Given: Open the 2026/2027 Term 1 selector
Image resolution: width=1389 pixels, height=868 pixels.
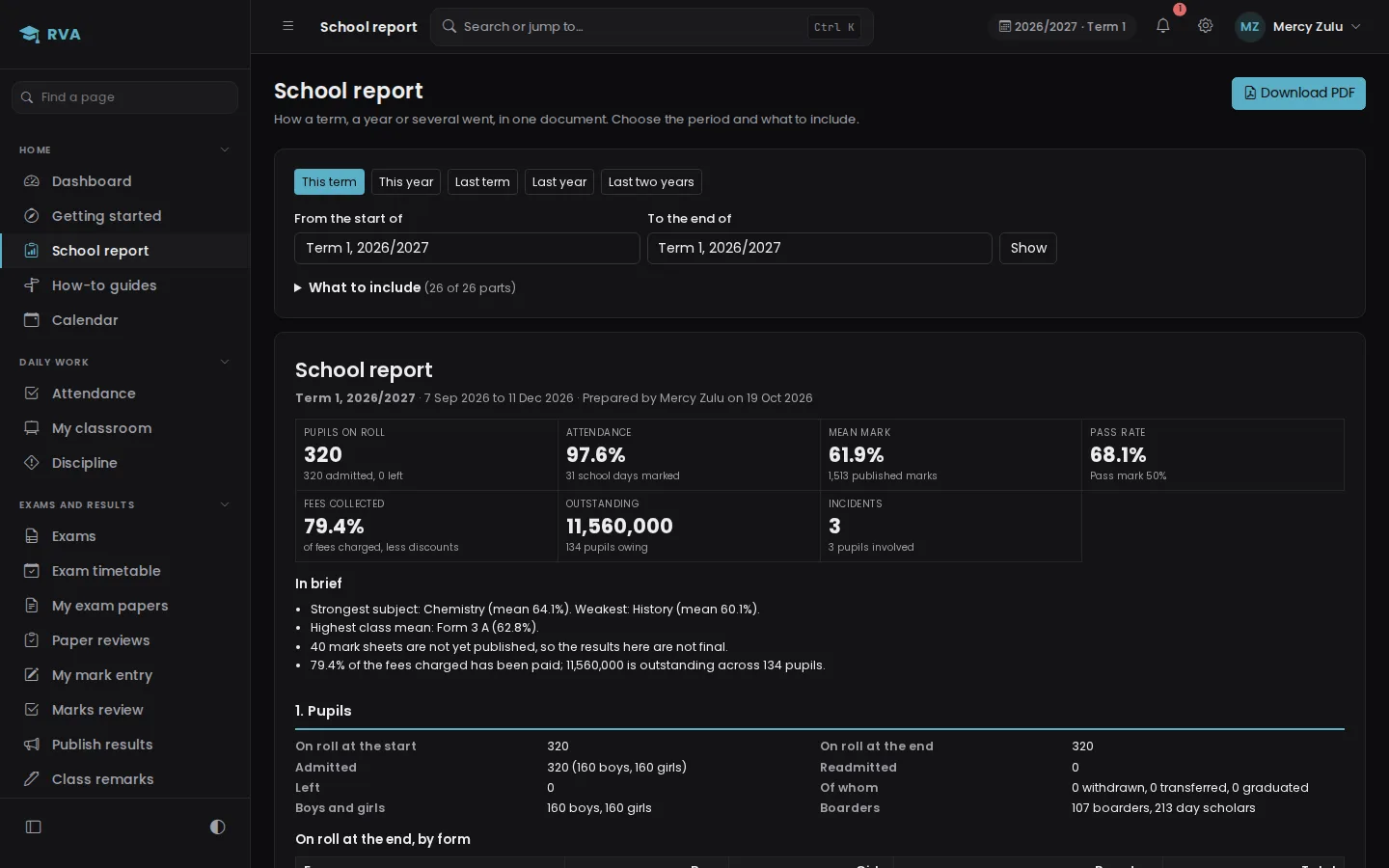Looking at the screenshot, I should click(1062, 27).
